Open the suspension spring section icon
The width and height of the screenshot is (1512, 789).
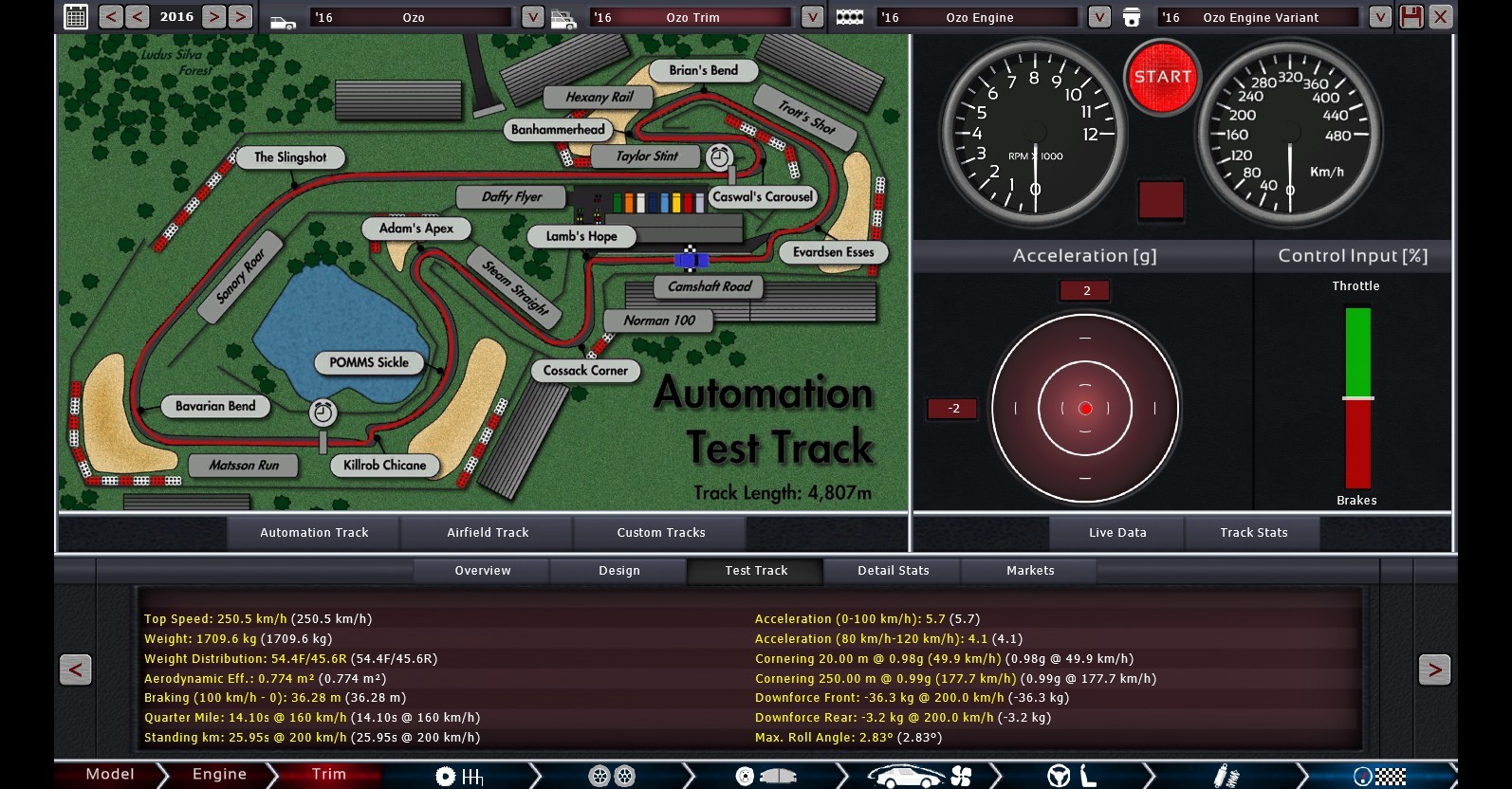tap(1226, 777)
